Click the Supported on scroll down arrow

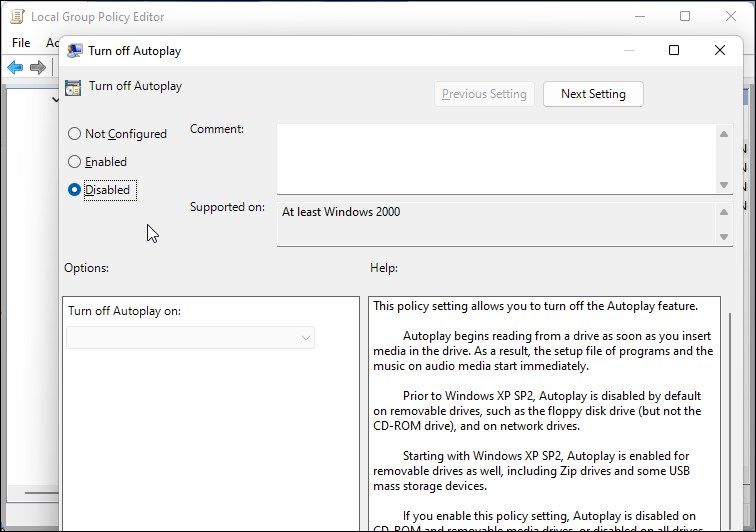pyautogui.click(x=724, y=237)
